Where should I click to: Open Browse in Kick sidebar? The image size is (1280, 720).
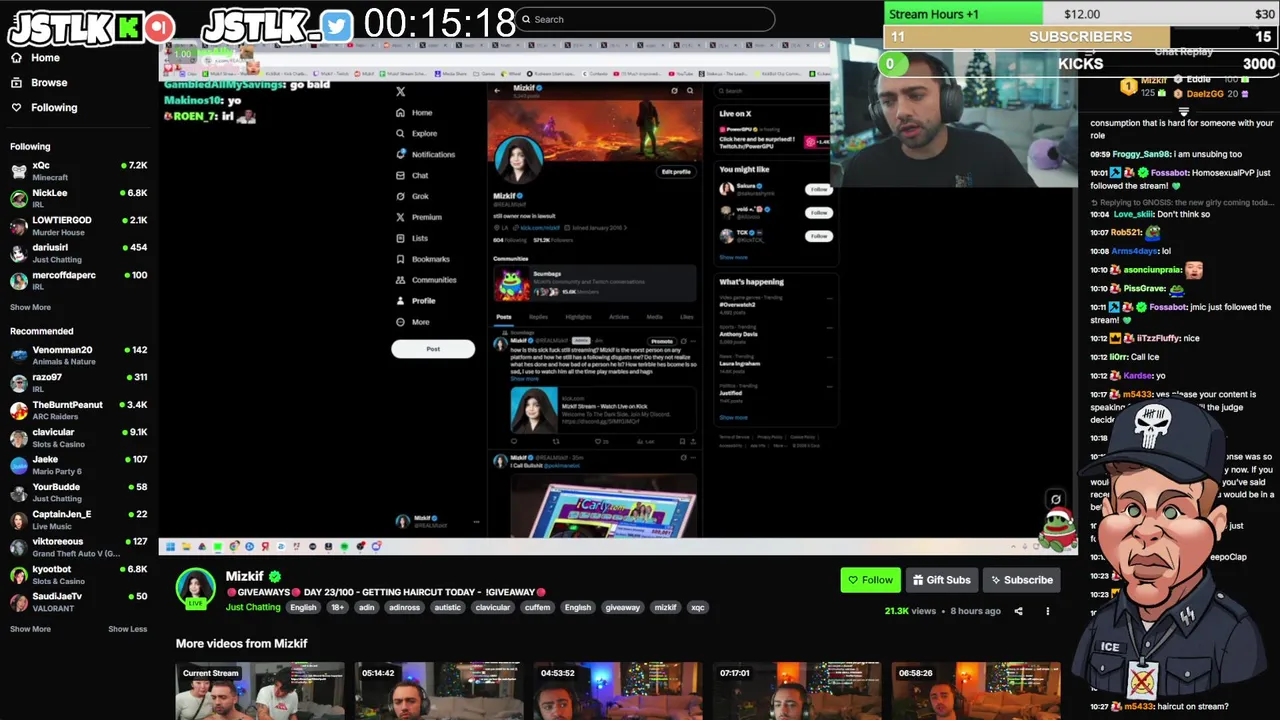click(39, 83)
